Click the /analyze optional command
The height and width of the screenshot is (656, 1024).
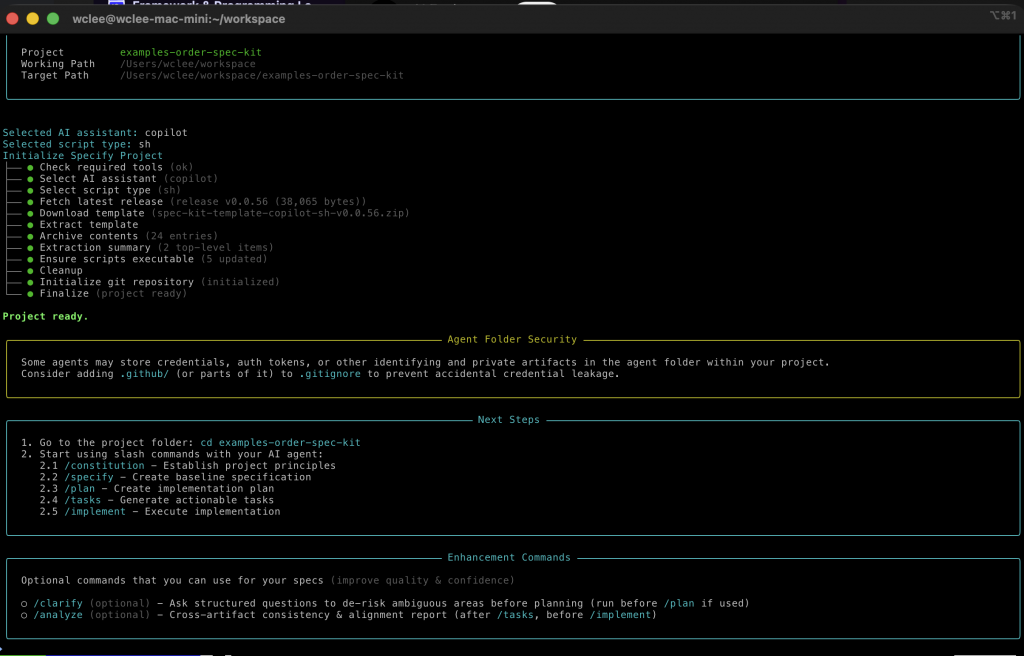pyautogui.click(x=58, y=615)
